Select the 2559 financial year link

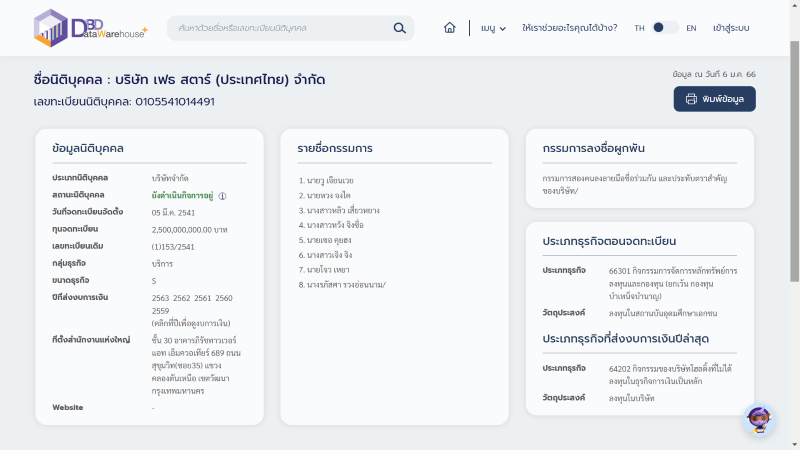click(160, 310)
